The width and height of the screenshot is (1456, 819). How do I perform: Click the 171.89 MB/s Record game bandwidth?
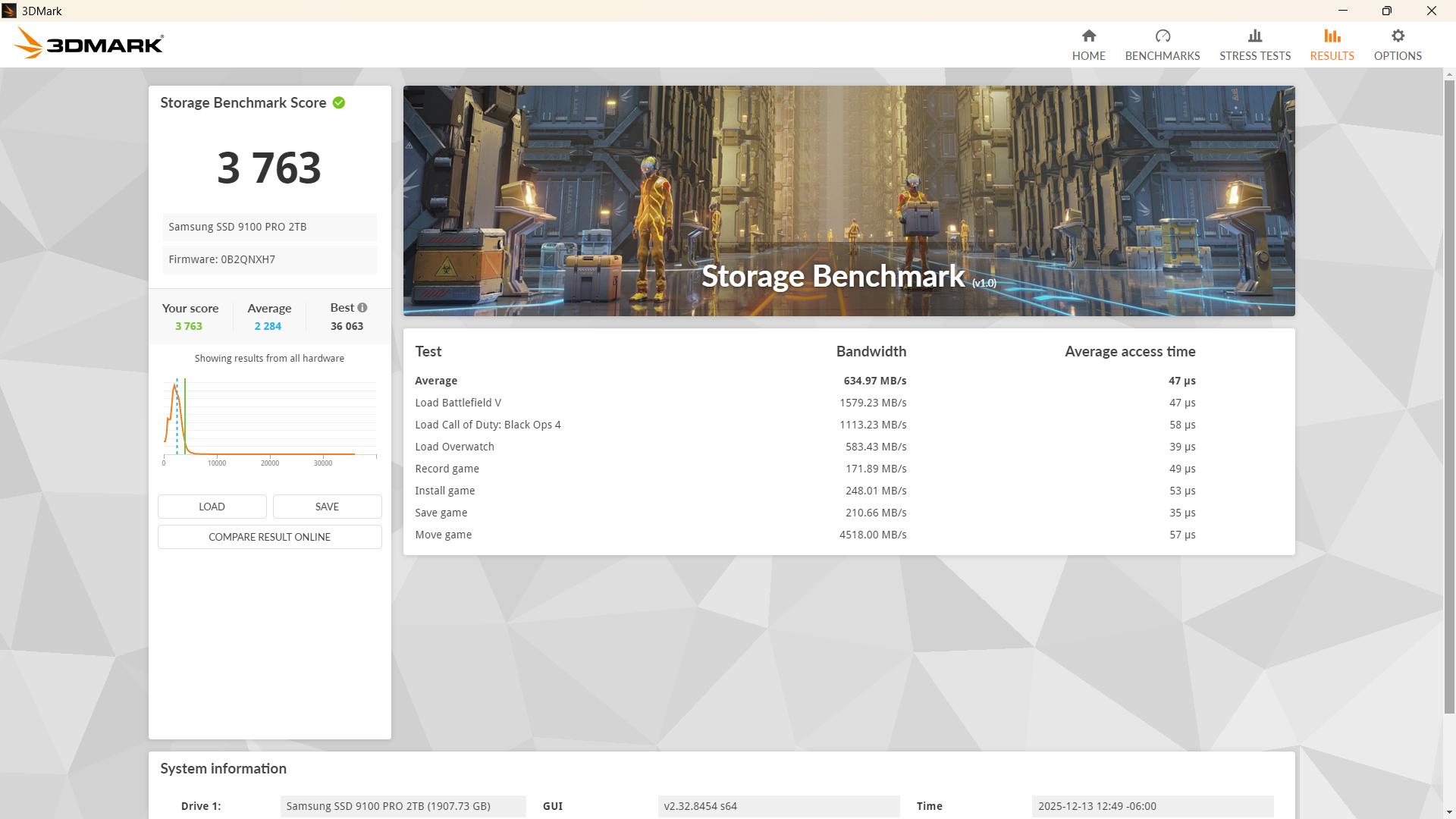coord(876,469)
